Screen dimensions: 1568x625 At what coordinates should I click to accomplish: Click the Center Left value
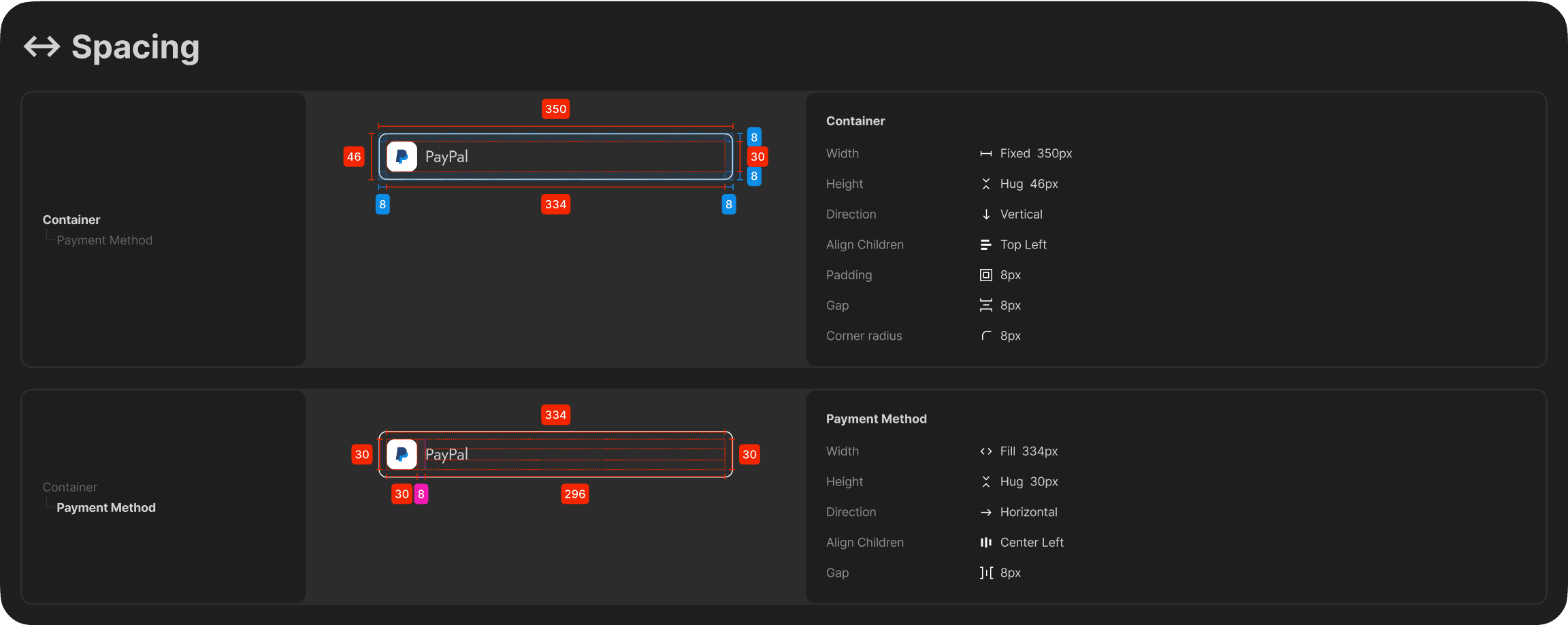(1032, 543)
